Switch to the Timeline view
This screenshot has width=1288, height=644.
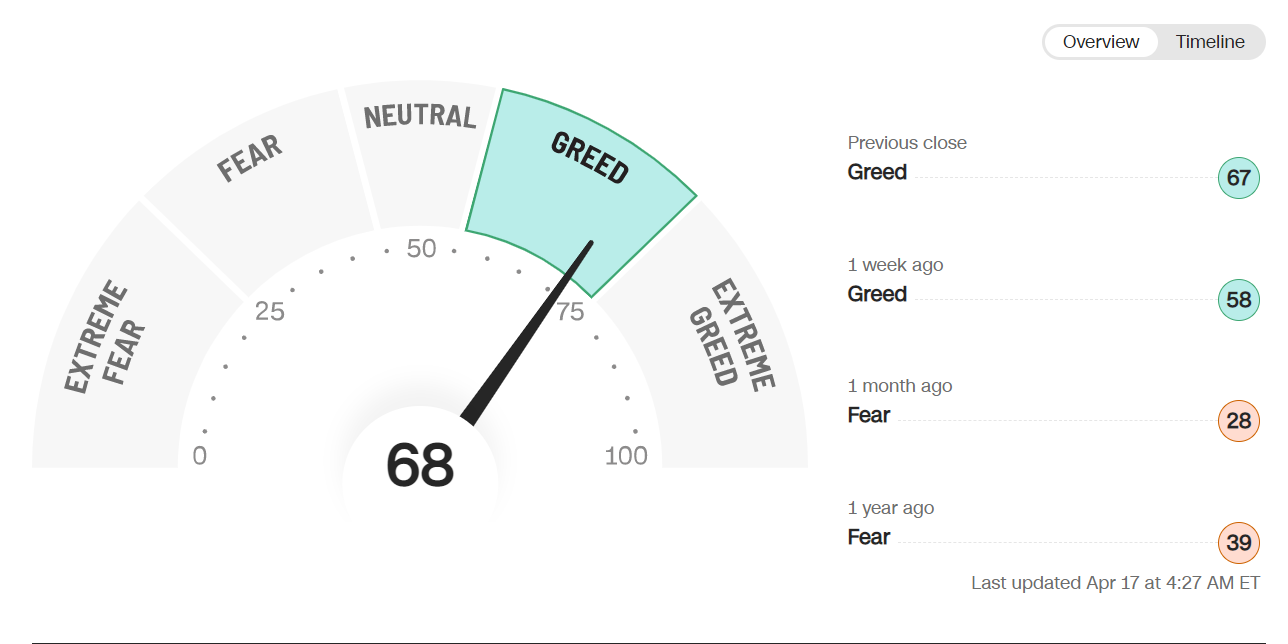tap(1209, 42)
